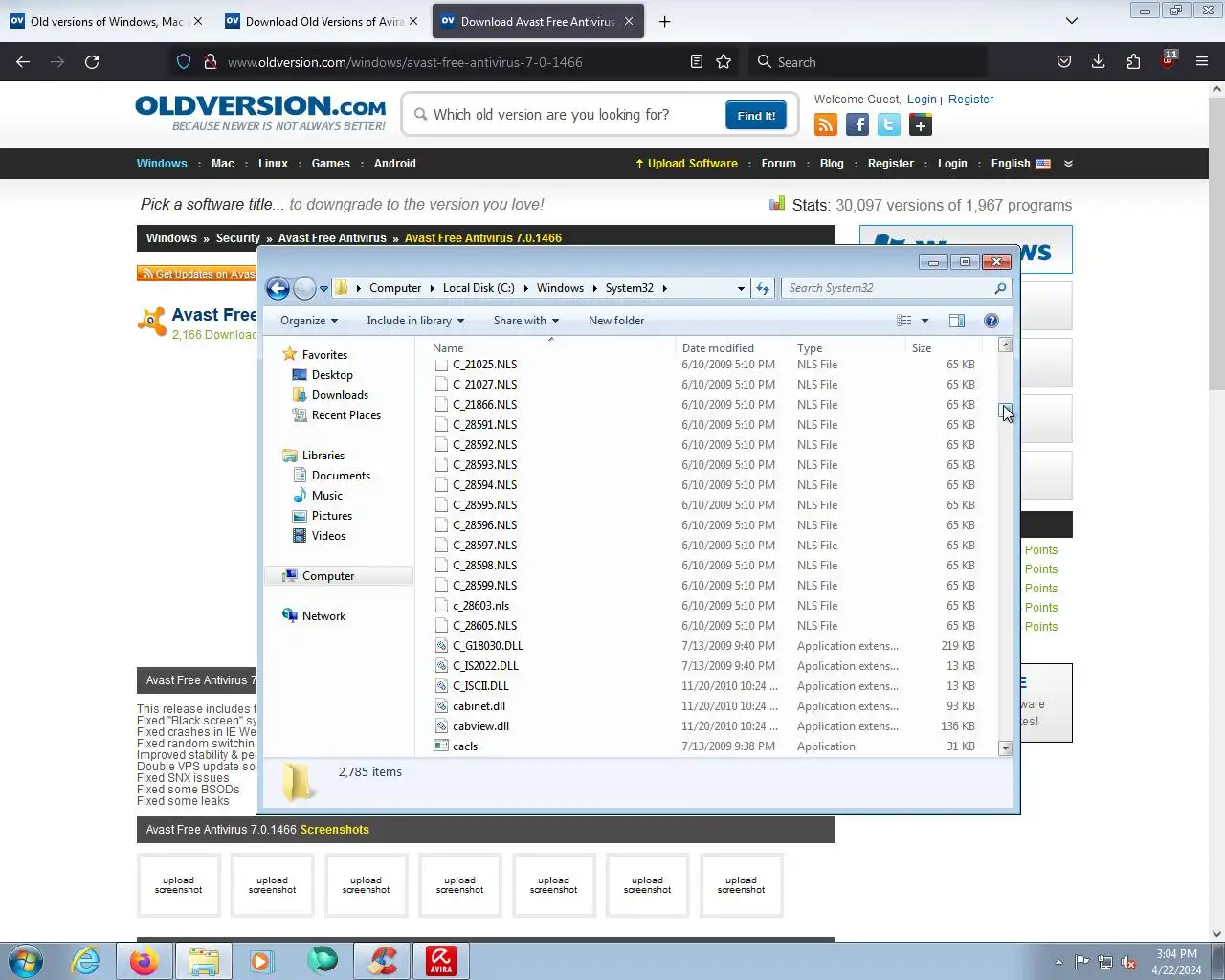Screen dimensions: 1225x980
Task: Click the Facebook icon on Oldversion header
Action: 857,124
